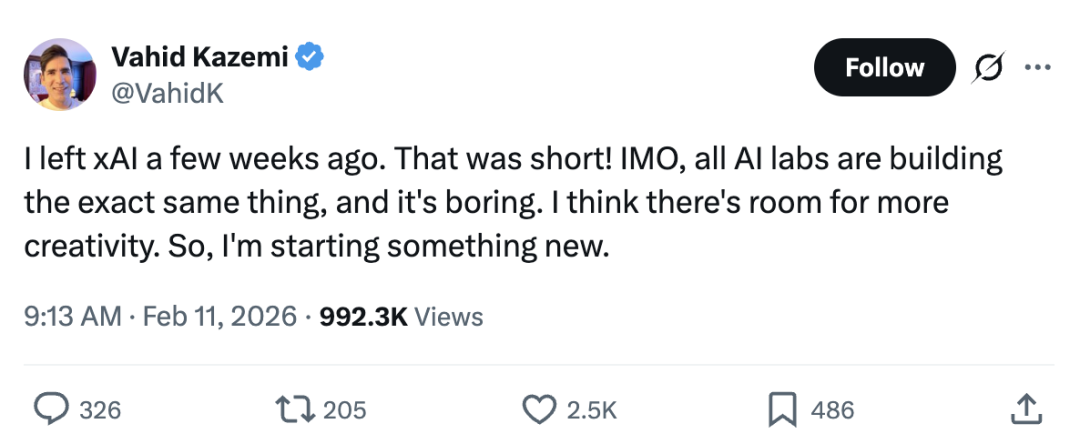
Task: Click the 9:13 AM timestamp
Action: tap(72, 317)
